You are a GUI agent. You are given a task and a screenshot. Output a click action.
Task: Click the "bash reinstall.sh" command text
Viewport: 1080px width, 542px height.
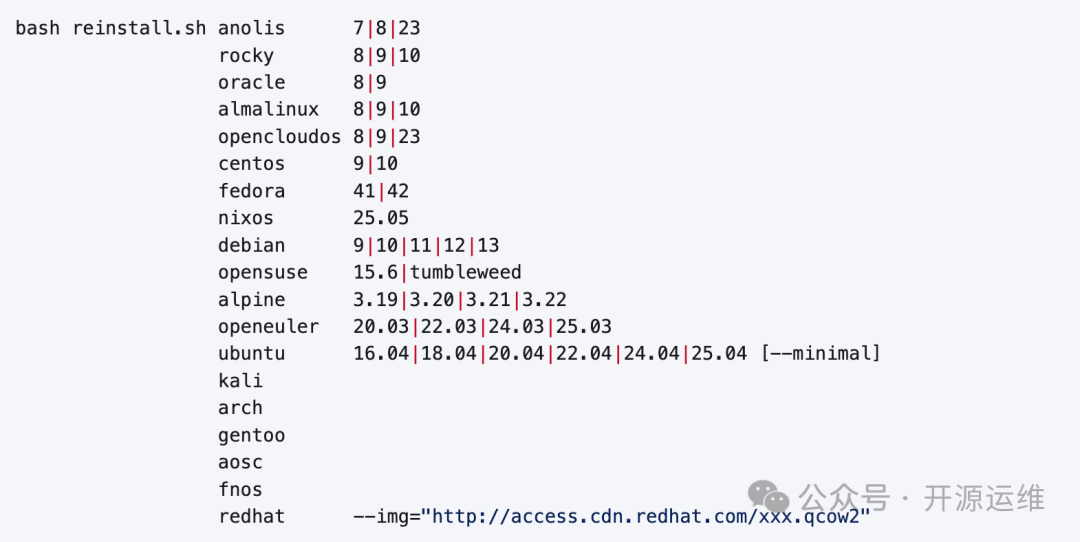[110, 28]
